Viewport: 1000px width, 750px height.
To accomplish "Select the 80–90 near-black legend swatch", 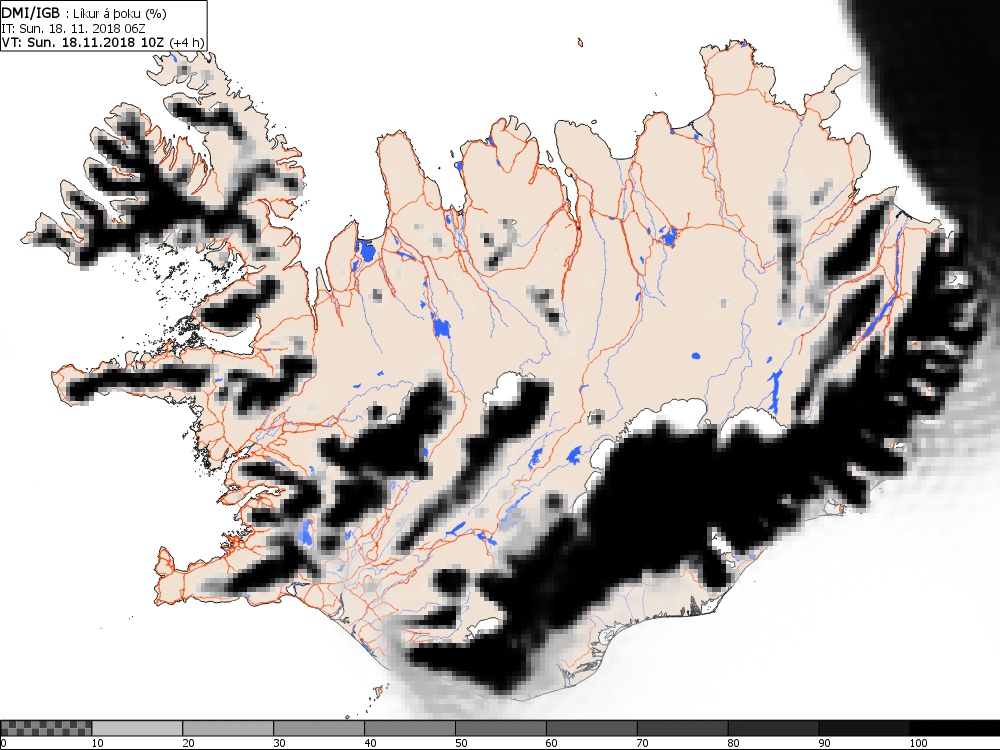I will [773, 728].
